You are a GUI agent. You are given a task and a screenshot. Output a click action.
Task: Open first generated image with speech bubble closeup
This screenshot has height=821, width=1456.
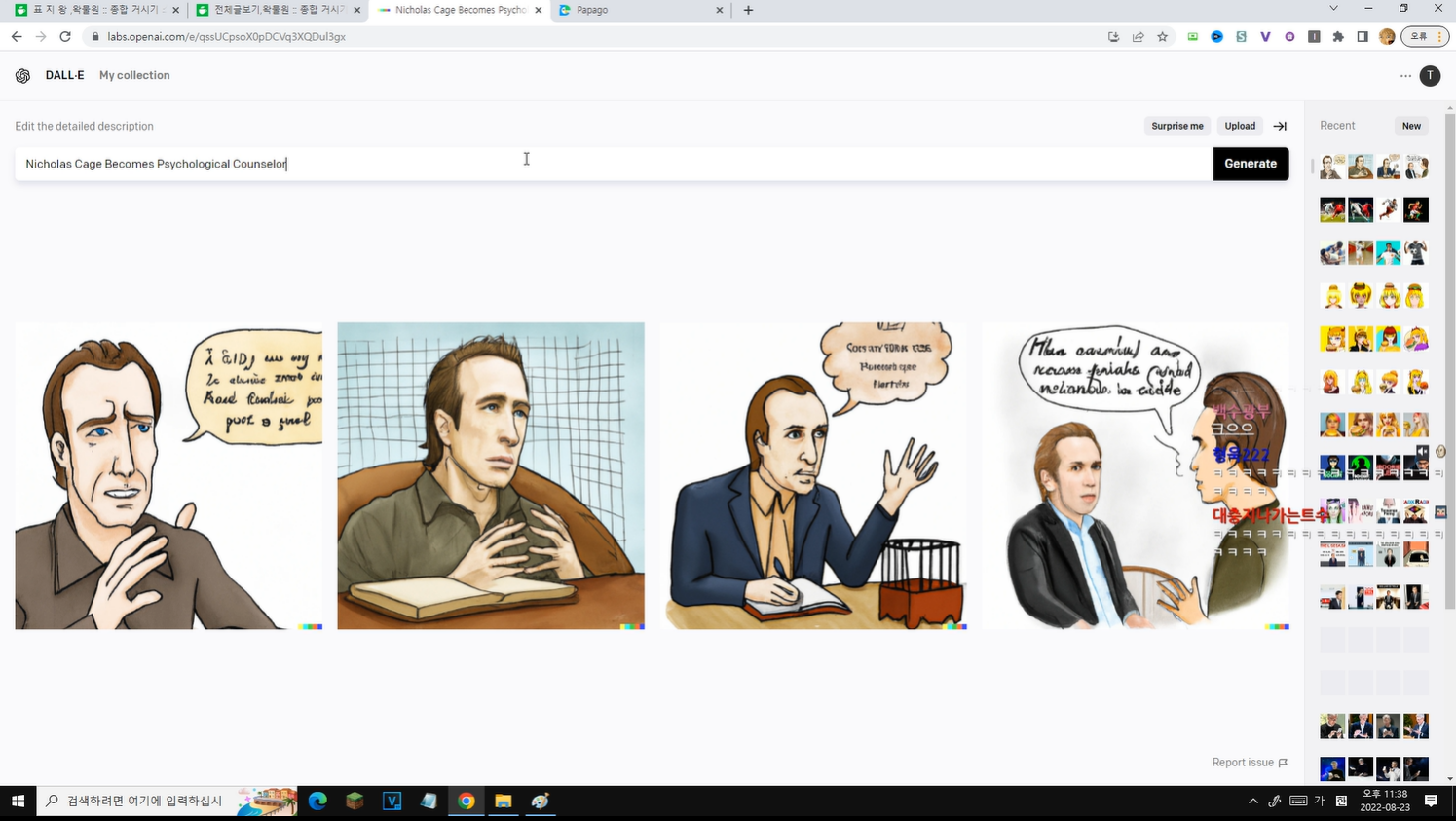168,476
